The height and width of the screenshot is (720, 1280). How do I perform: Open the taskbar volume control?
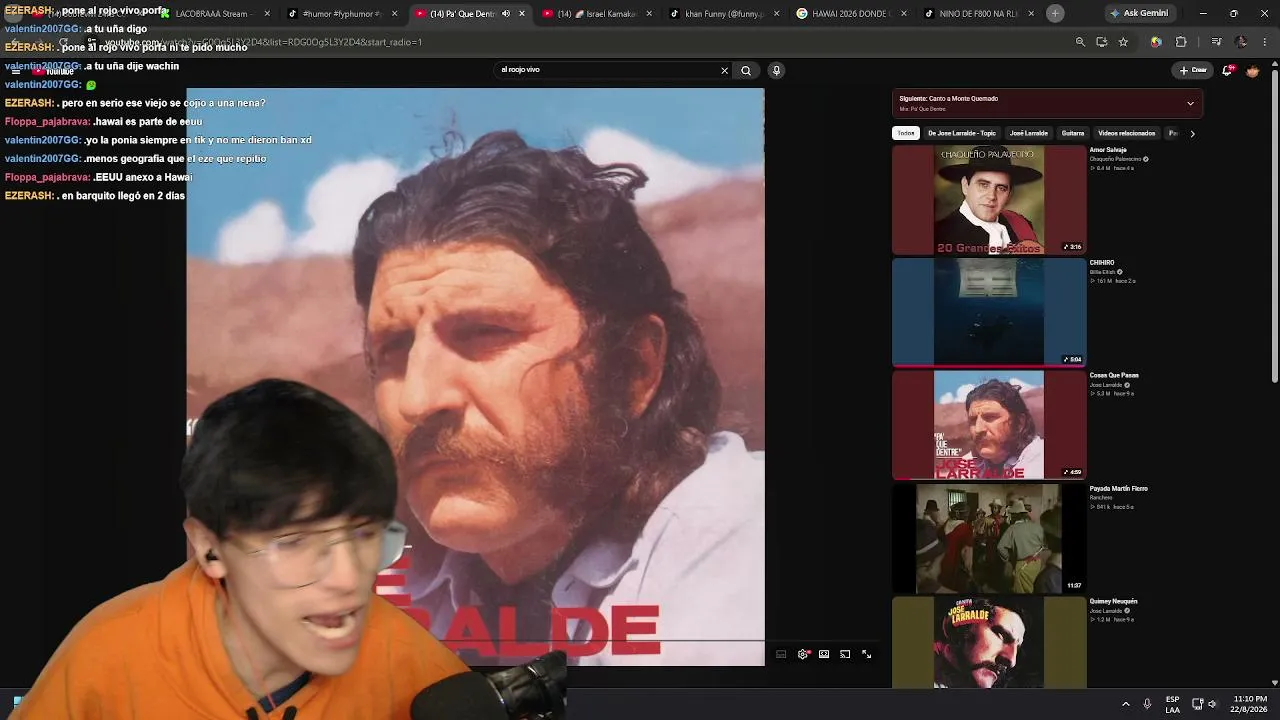coord(1213,704)
